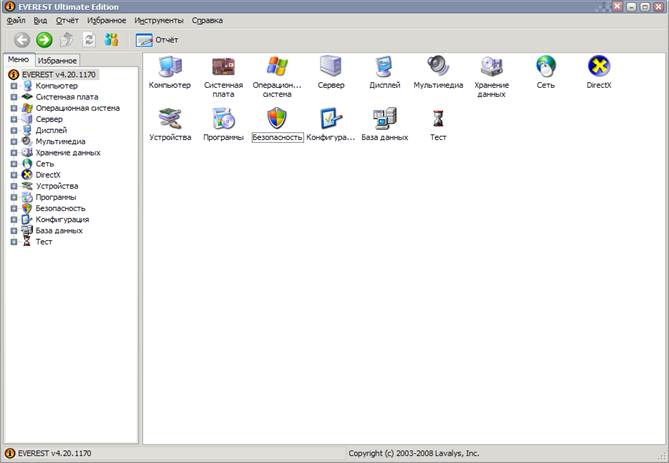Image resolution: width=669 pixels, height=463 pixels.
Task: Expand the Сервер tree node
Action: 14,119
